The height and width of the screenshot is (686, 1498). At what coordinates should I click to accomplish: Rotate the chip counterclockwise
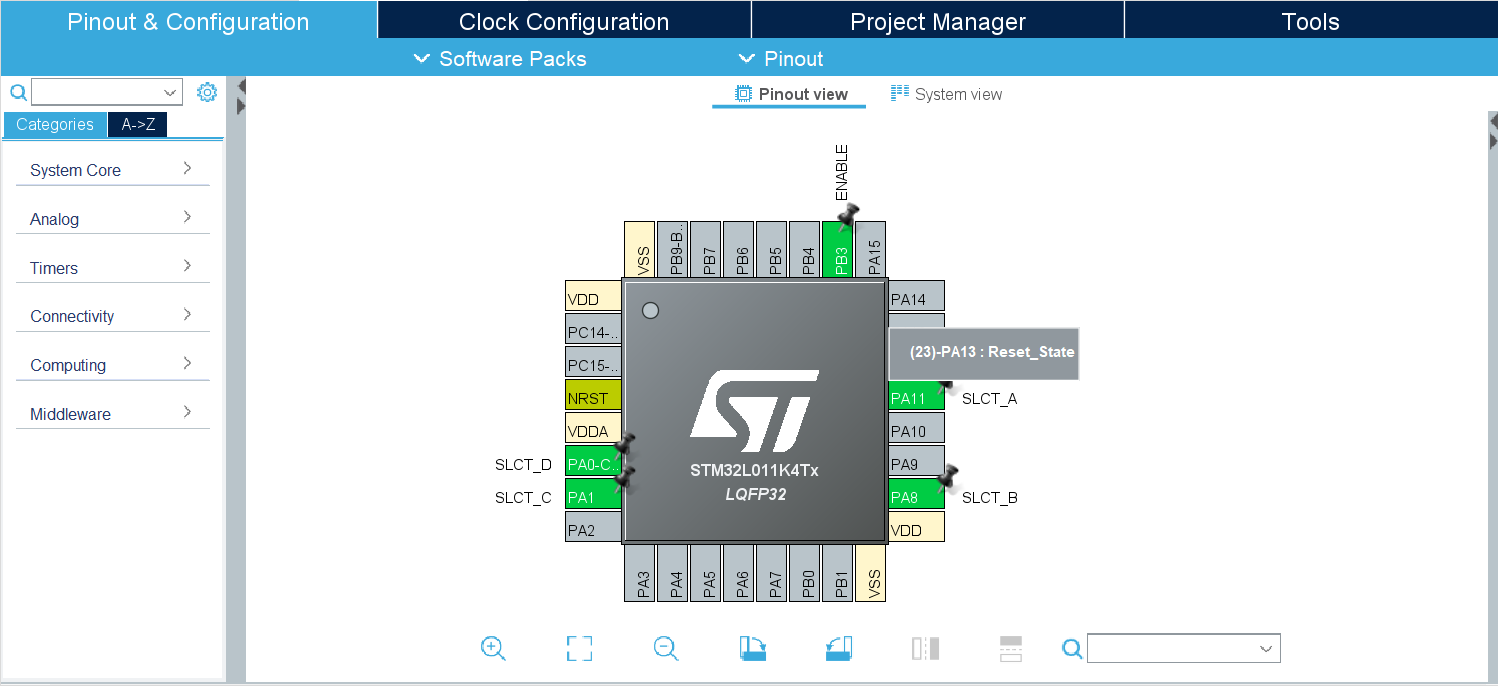coord(838,648)
